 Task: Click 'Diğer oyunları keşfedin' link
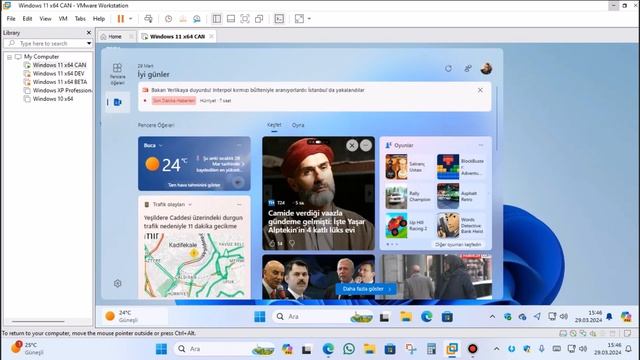[458, 244]
